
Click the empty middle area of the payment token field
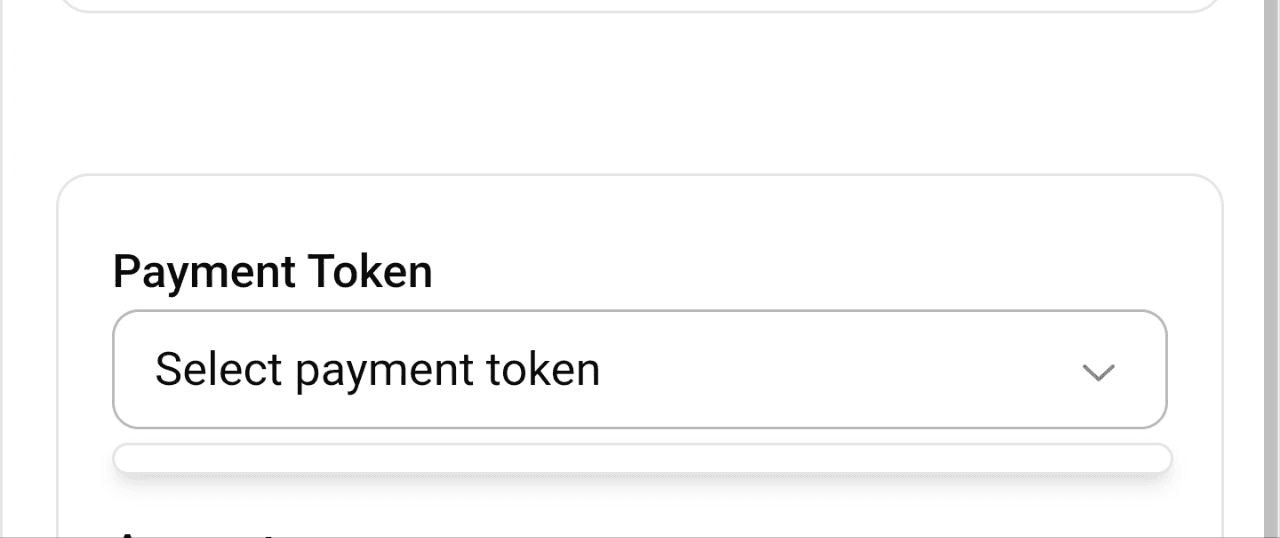pos(820,370)
